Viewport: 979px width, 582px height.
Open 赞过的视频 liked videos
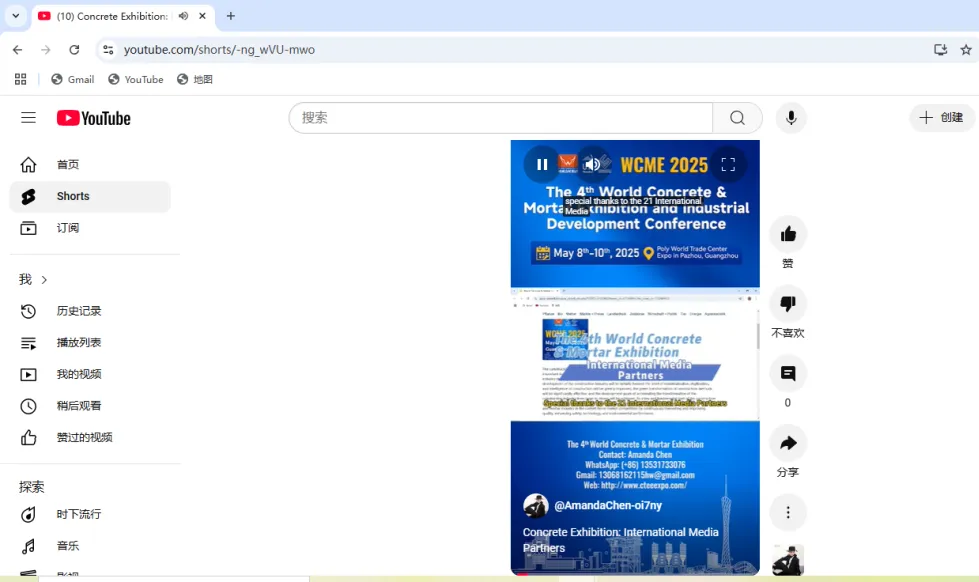pos(90,438)
